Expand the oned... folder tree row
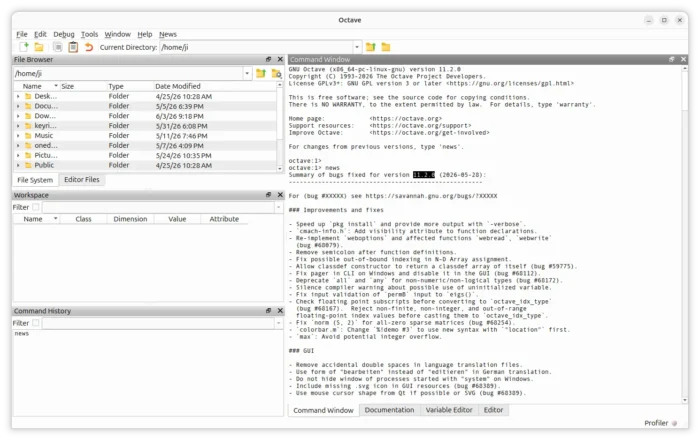Screen dimensions: 700x440 [x=18, y=145]
